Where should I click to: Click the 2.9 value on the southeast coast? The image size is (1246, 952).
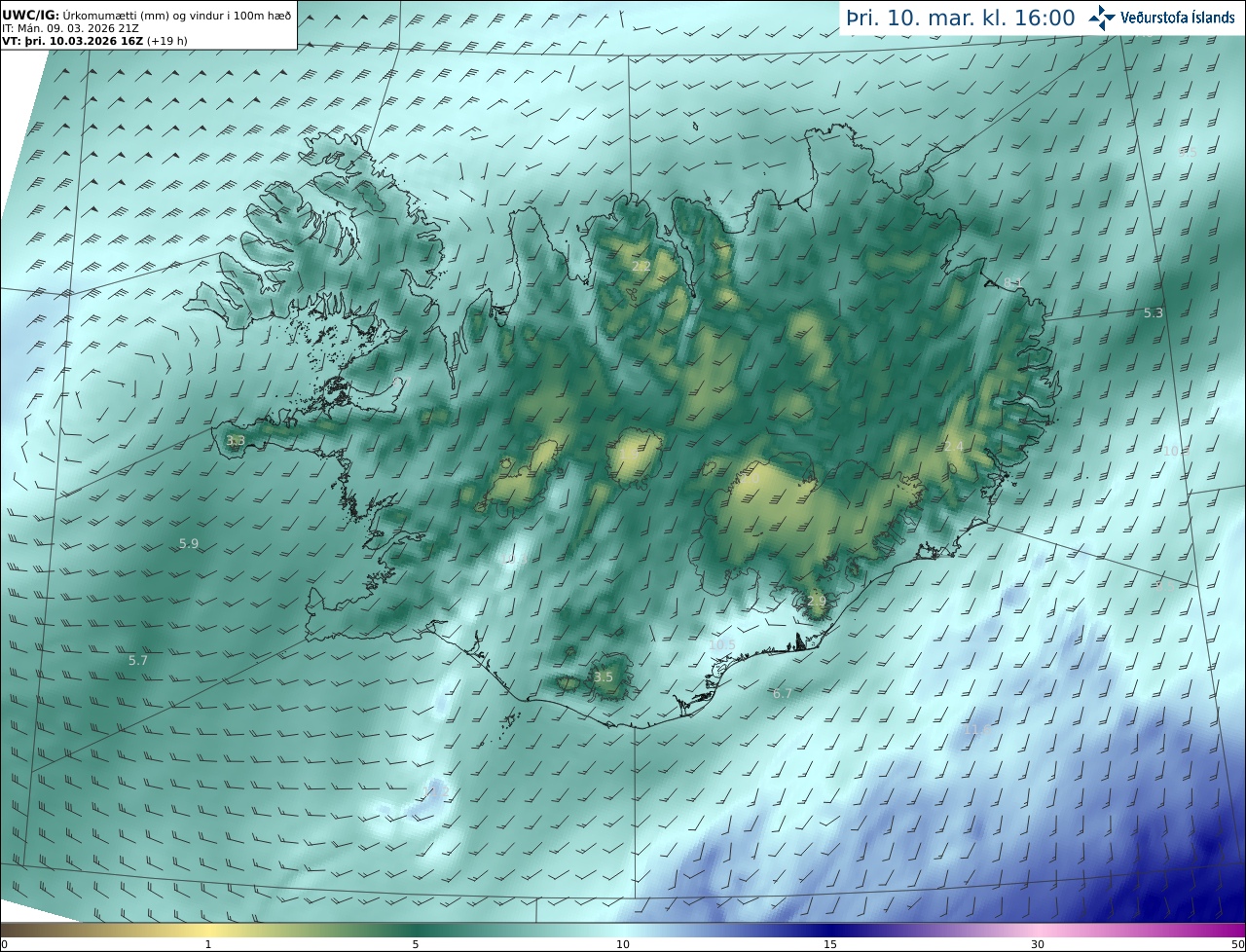[x=816, y=602]
